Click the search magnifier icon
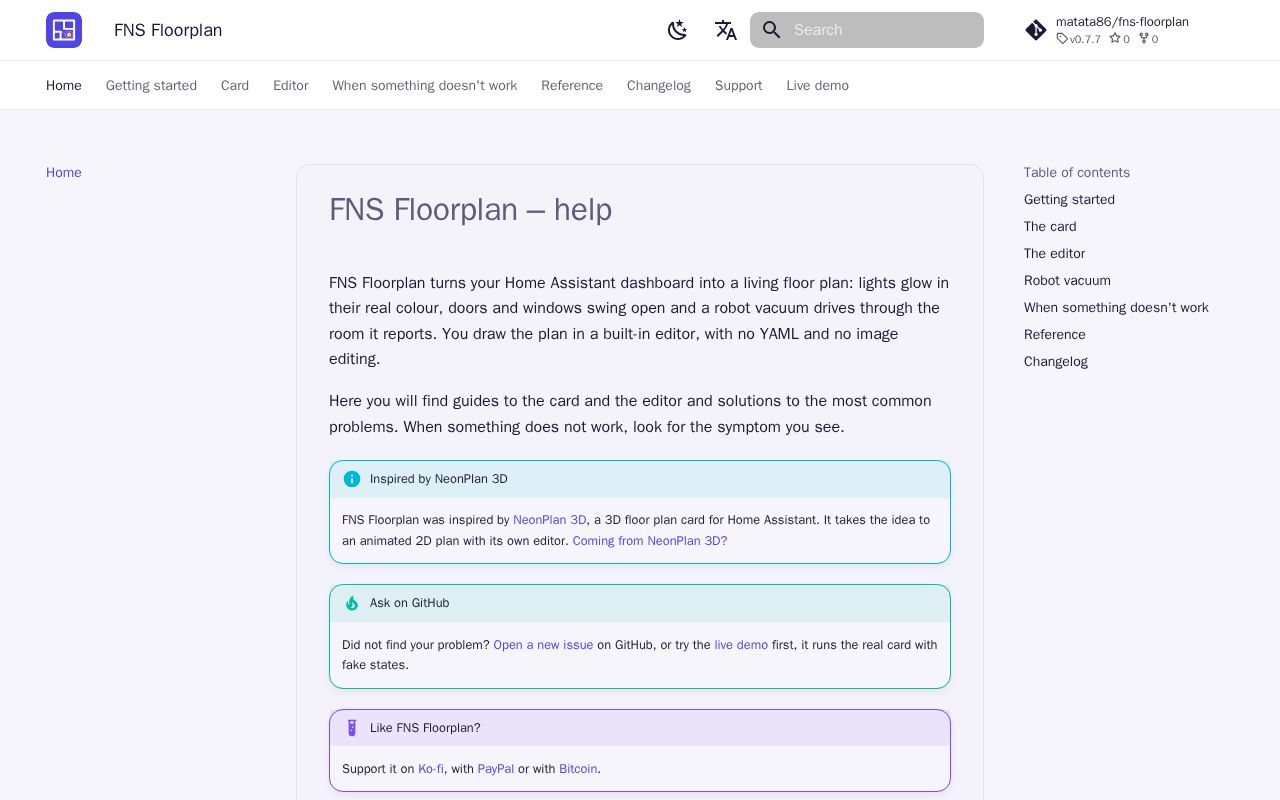The height and width of the screenshot is (800, 1280). pyautogui.click(x=771, y=30)
